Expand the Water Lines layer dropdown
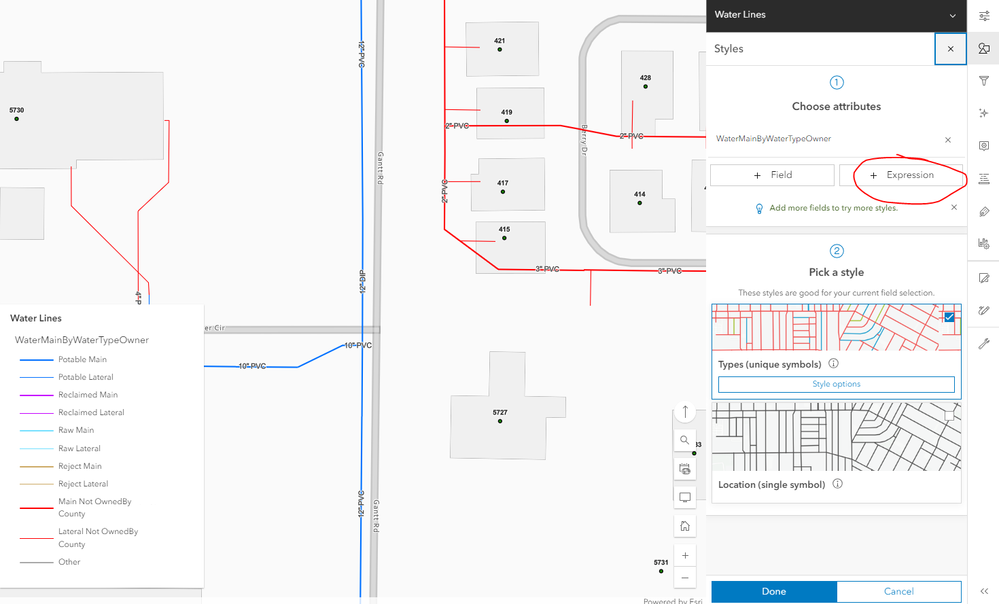Screen dimensions: 999x604 click(952, 15)
